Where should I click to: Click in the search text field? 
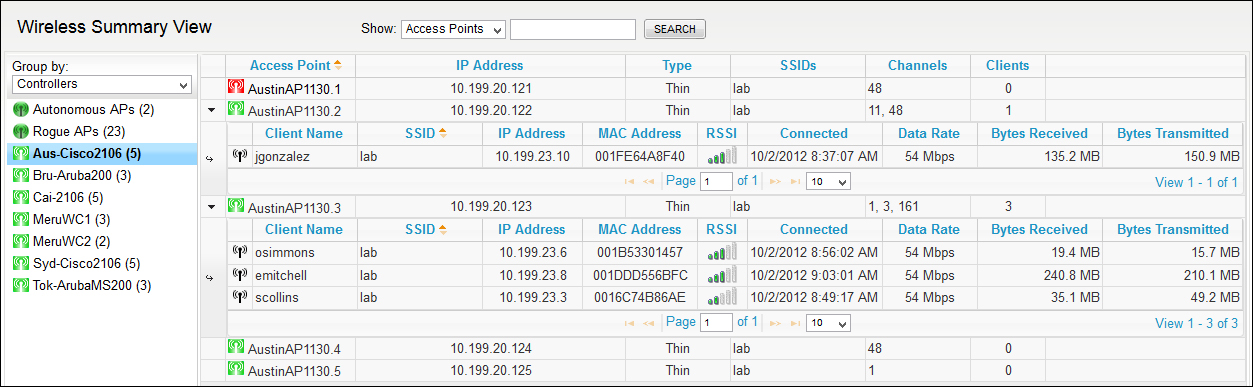pyautogui.click(x=573, y=29)
